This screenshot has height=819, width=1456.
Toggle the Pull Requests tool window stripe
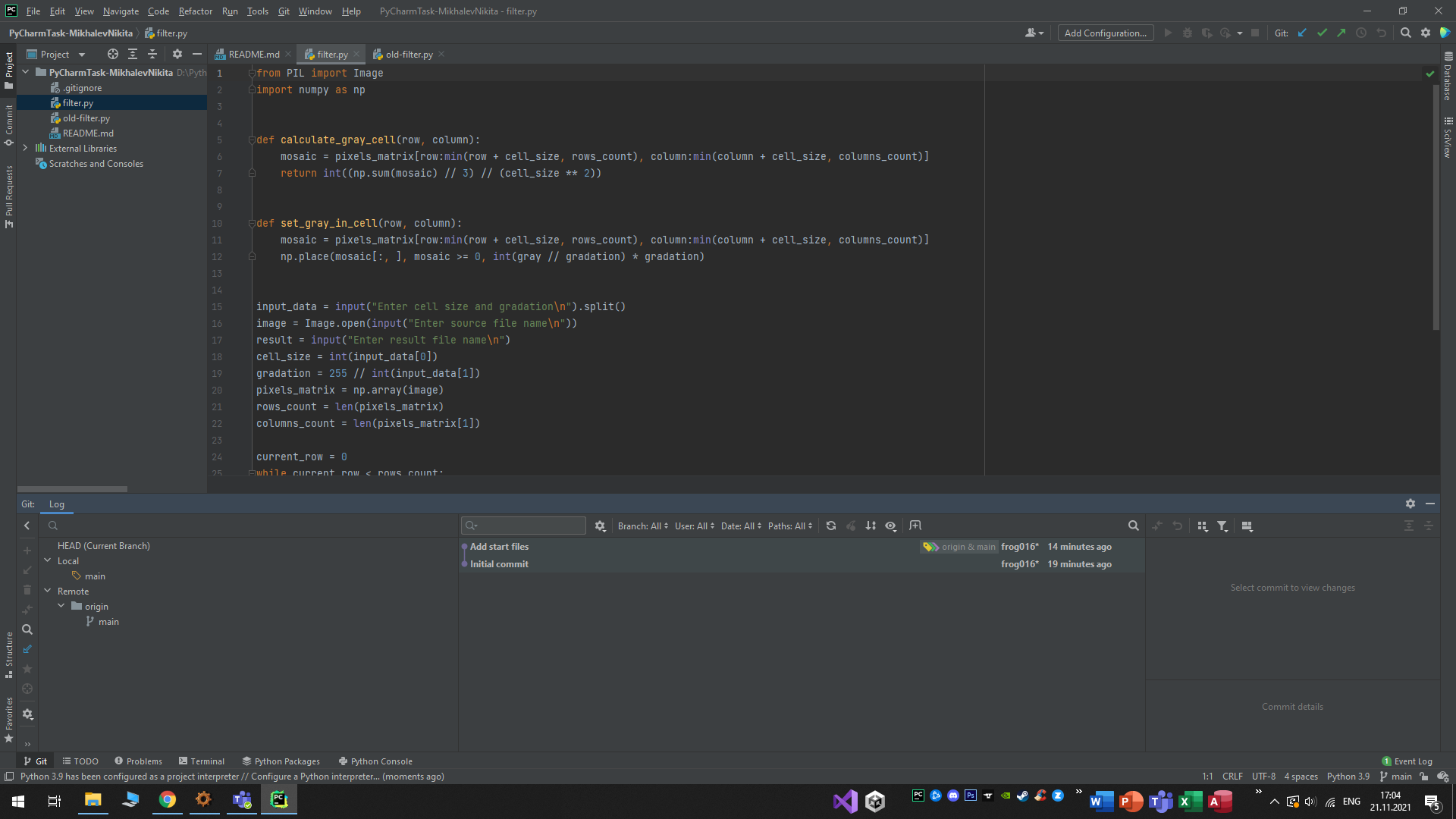click(x=8, y=197)
